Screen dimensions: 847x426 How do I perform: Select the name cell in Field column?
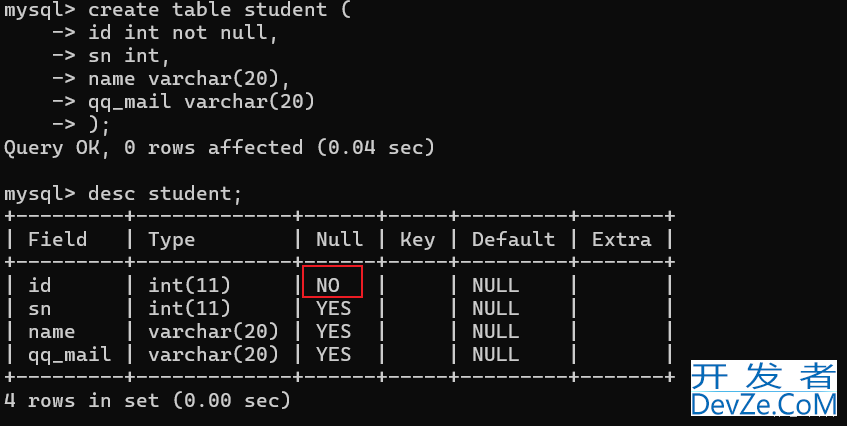coord(51,331)
